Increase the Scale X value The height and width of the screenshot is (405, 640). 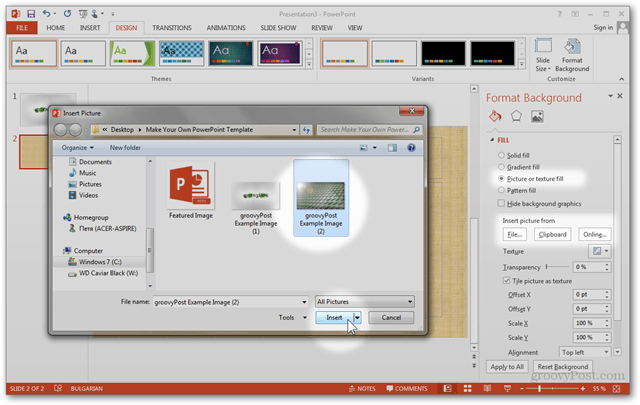pos(607,320)
